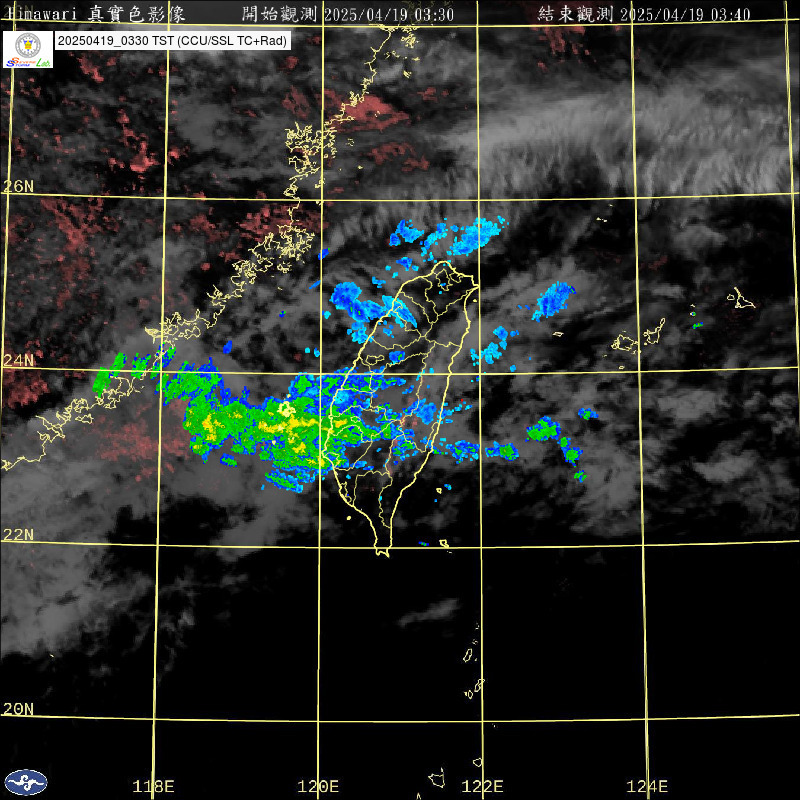Click the 120E longitude label
The width and height of the screenshot is (800, 800).
pos(318,786)
